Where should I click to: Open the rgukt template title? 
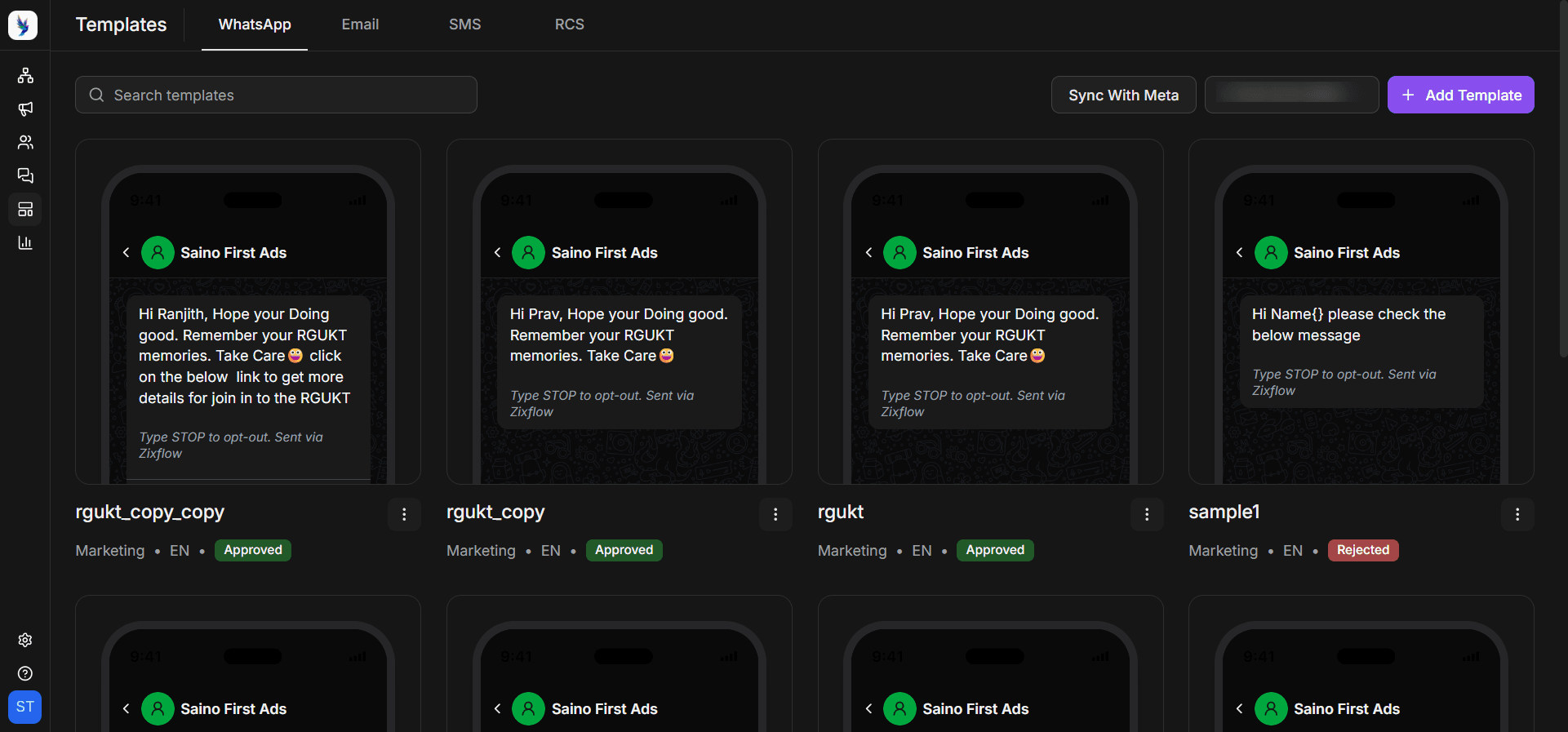(841, 512)
